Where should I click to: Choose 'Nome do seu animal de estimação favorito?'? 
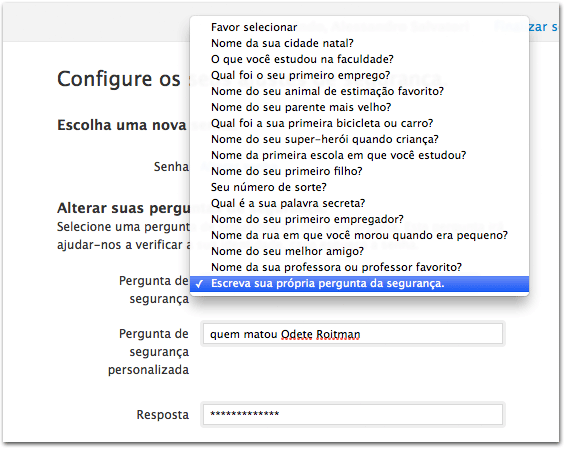tap(359, 91)
